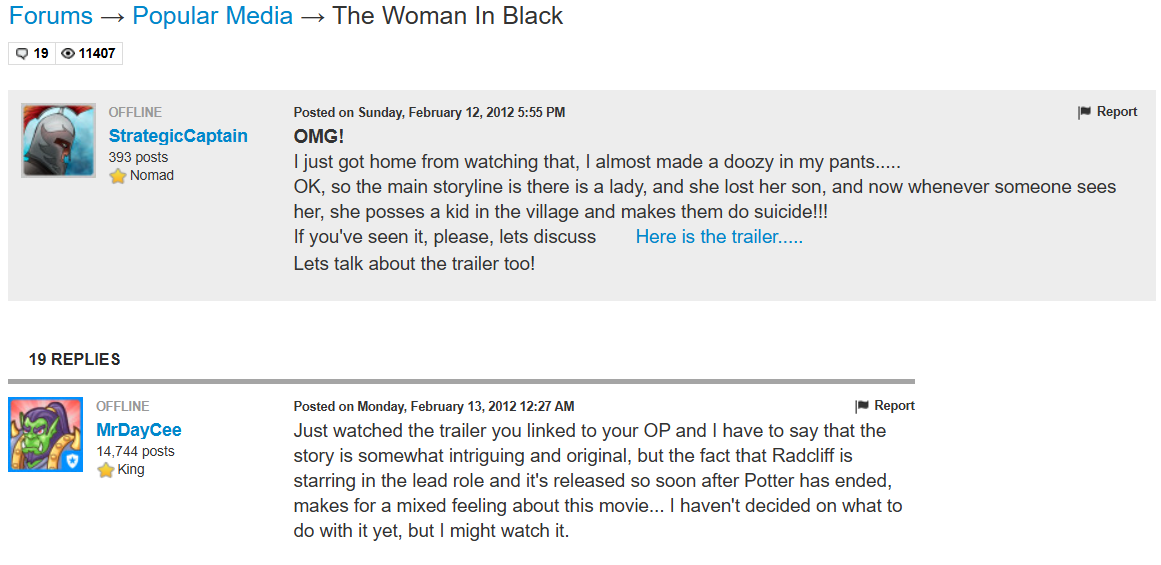Click the '19 REPLIES' section heading
This screenshot has height=565, width=1161.
[75, 359]
